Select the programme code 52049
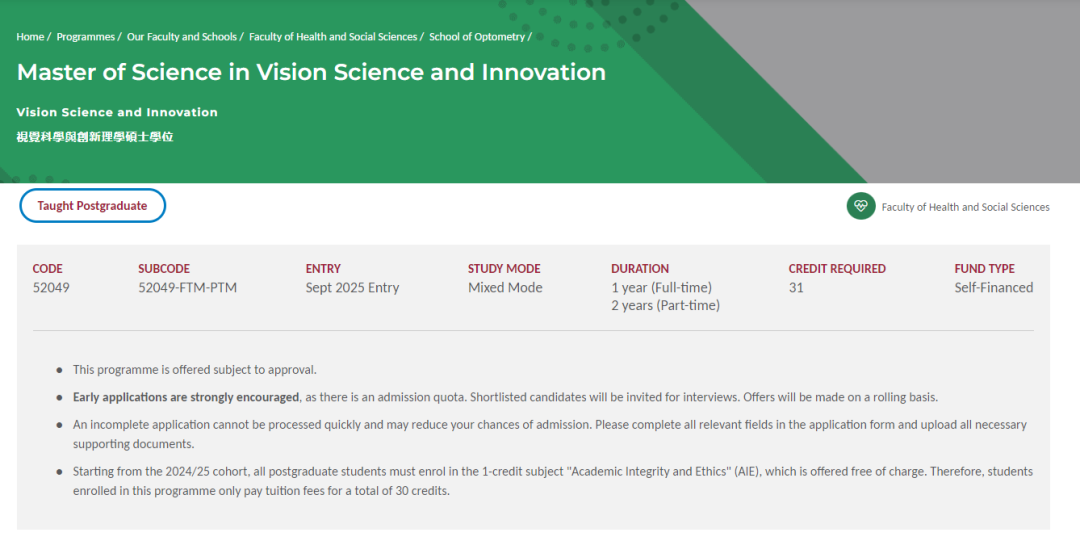Screen dimensions: 1080x541 click(x=51, y=287)
